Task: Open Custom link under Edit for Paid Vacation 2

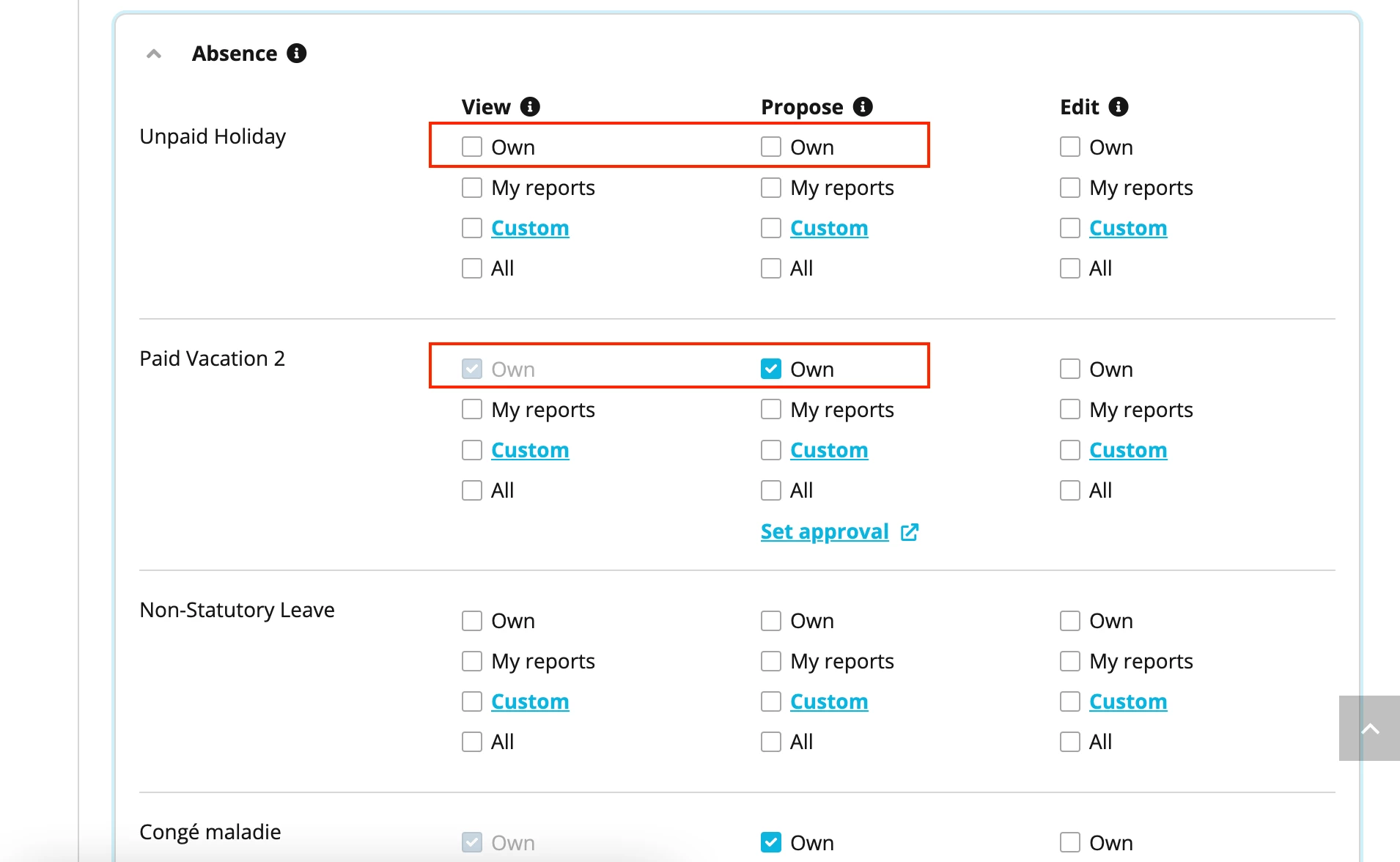Action: pyautogui.click(x=1128, y=450)
